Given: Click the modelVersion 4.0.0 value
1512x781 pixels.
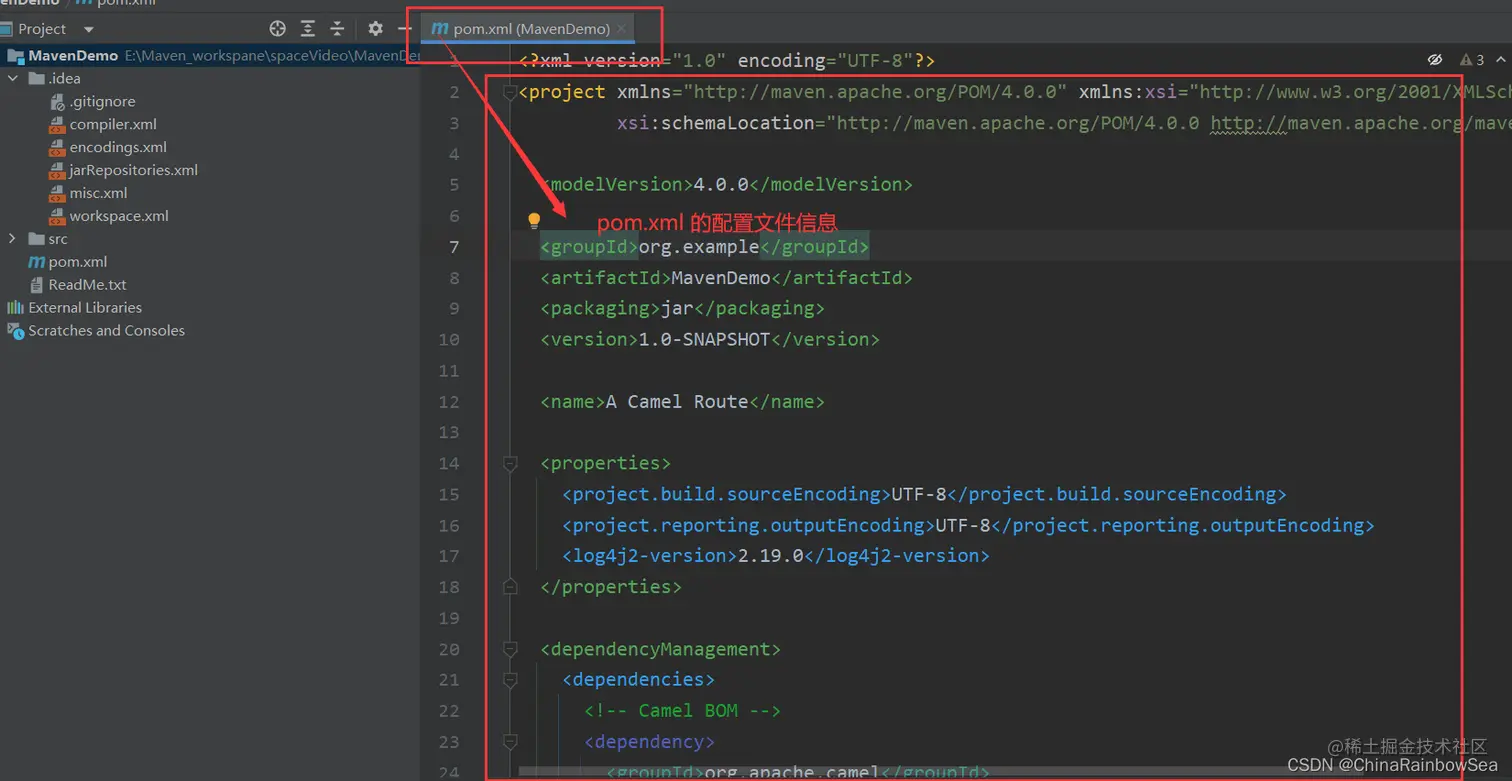Looking at the screenshot, I should 721,185.
